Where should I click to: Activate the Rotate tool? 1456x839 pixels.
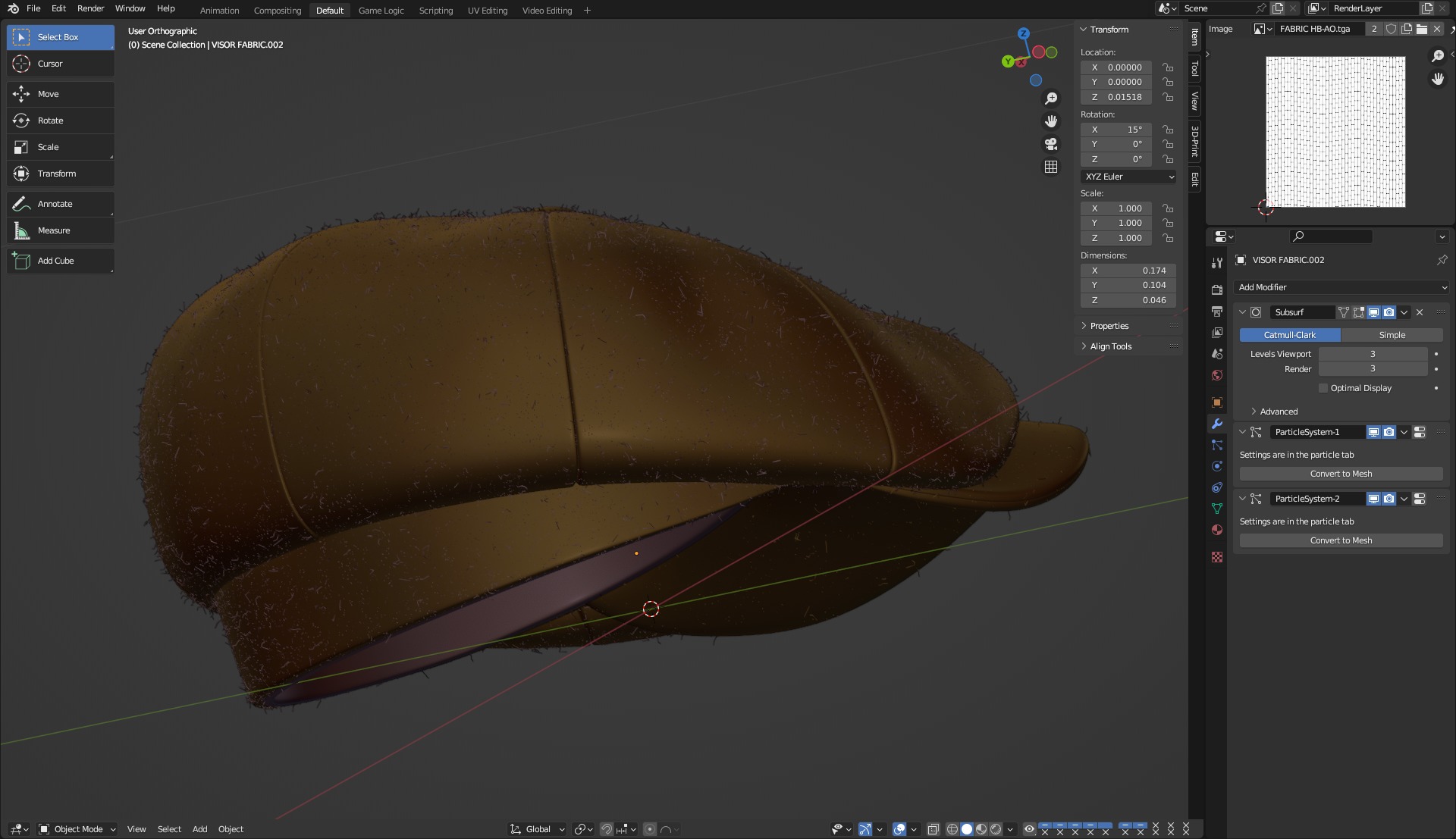coord(61,121)
